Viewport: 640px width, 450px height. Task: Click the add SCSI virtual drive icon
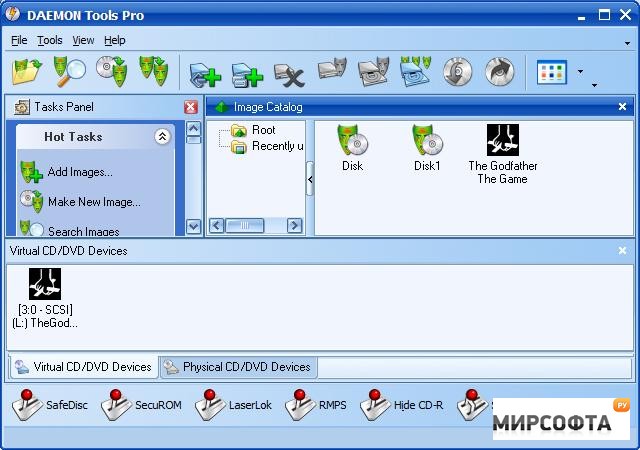point(205,74)
